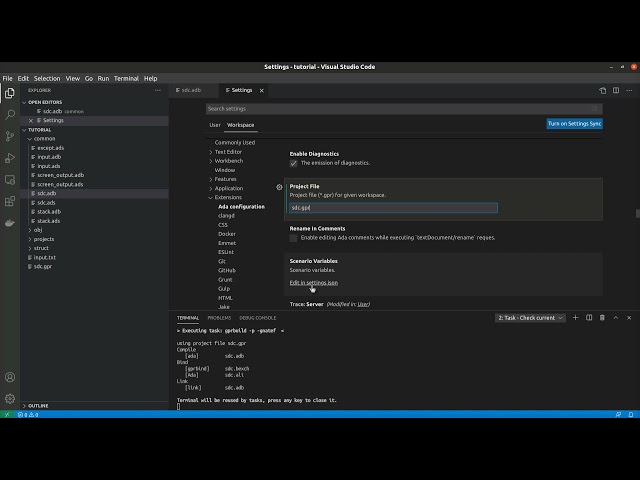Image resolution: width=640 pixels, height=480 pixels.
Task: Select Ada configuration in settings tree
Action: (x=241, y=207)
